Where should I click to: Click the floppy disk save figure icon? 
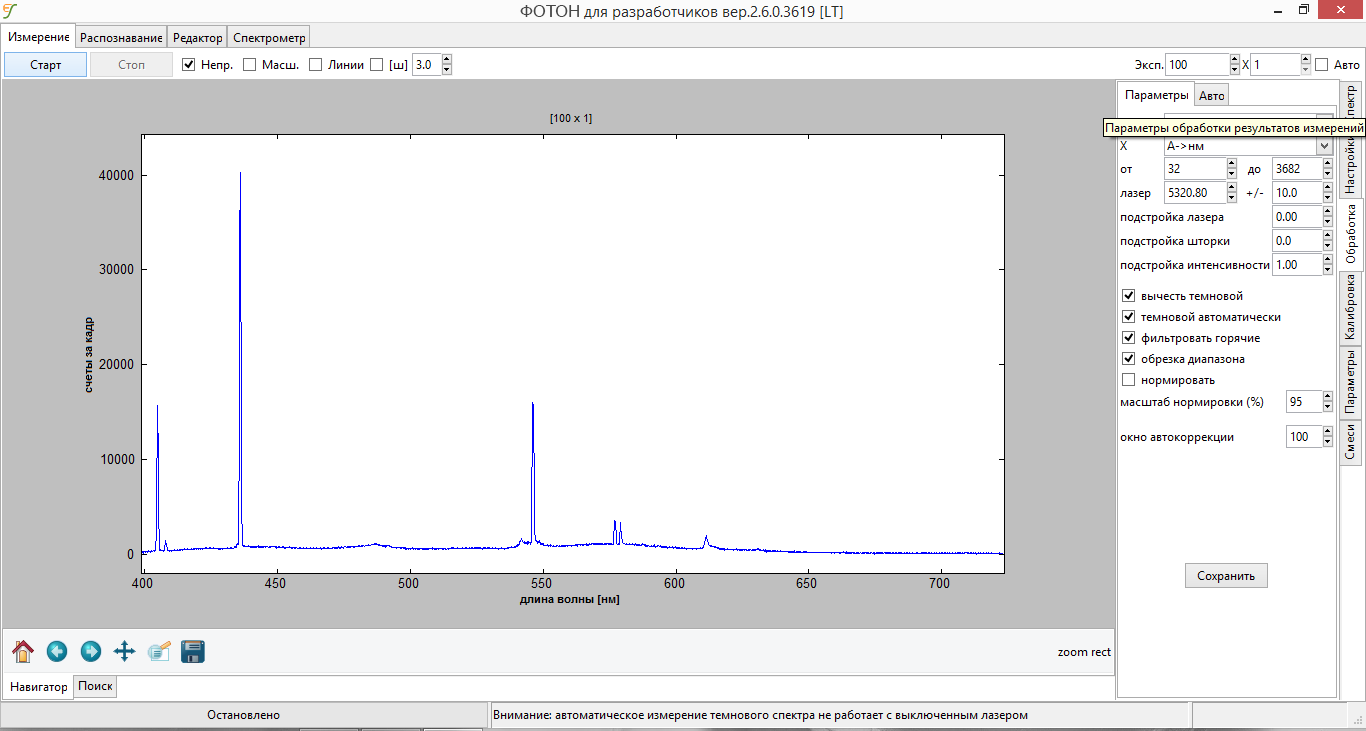pyautogui.click(x=193, y=652)
